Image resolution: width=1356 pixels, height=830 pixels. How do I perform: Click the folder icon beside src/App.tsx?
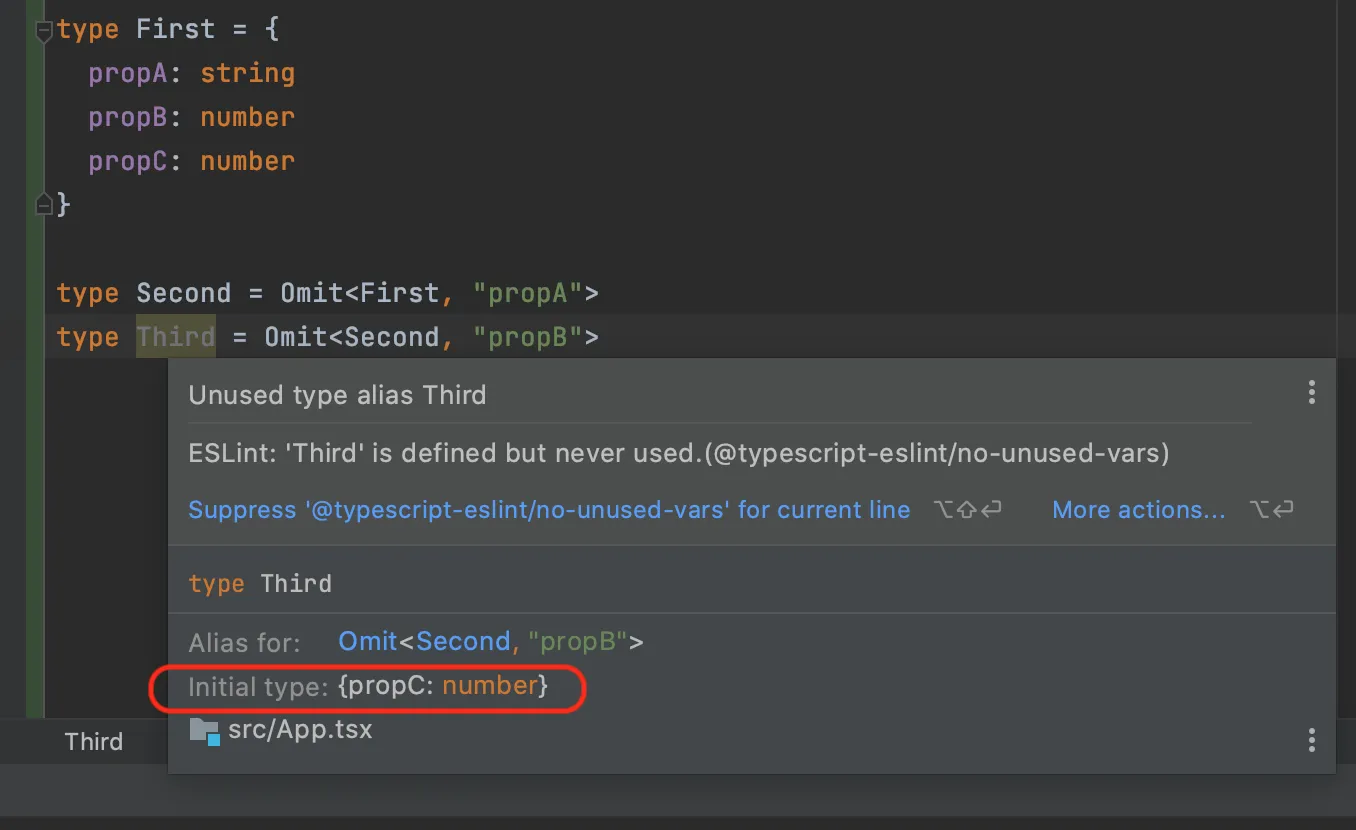click(204, 731)
